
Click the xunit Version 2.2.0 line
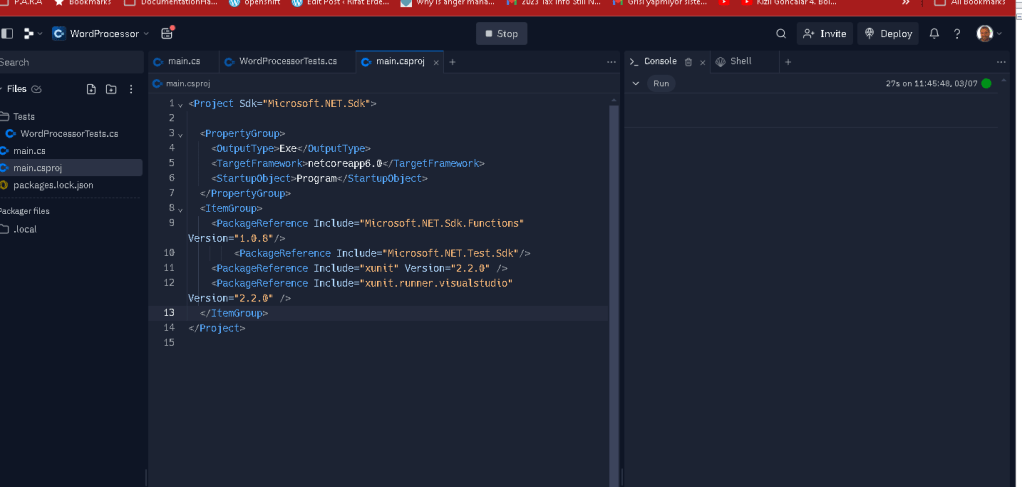pos(359,268)
